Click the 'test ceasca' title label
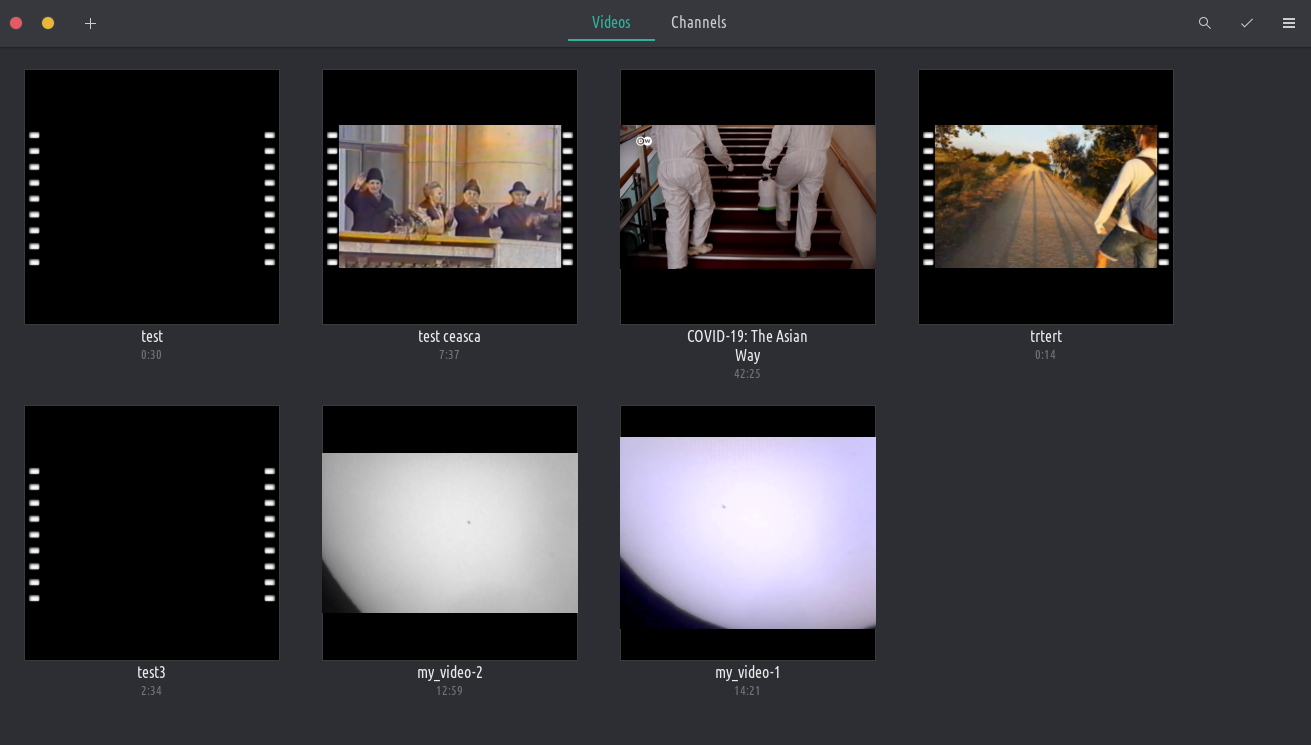Image resolution: width=1311 pixels, height=745 pixels. [x=449, y=336]
